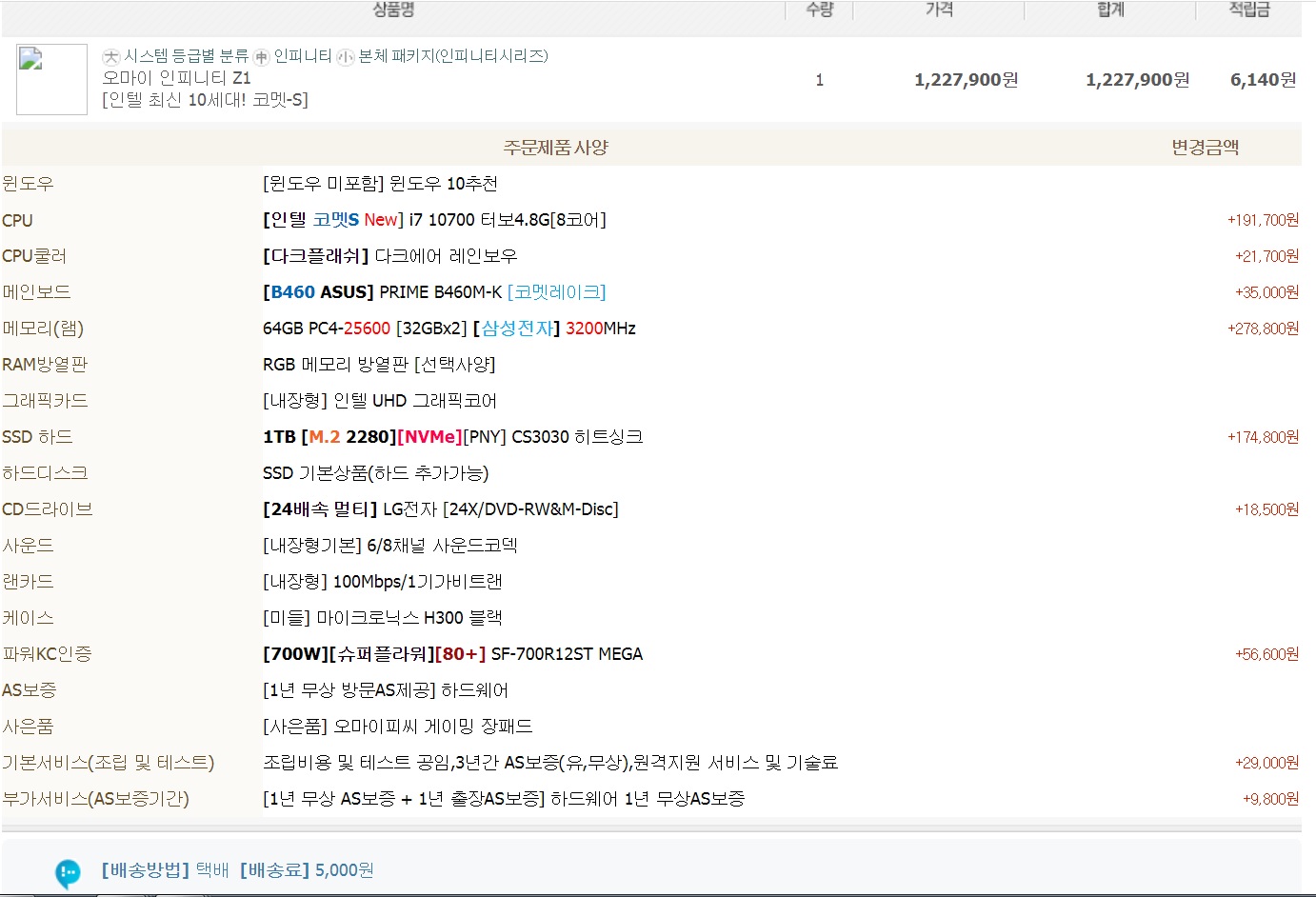Screen dimensions: 1316x897
Task: Click SSD price change +174,800원
Action: pos(1263,437)
